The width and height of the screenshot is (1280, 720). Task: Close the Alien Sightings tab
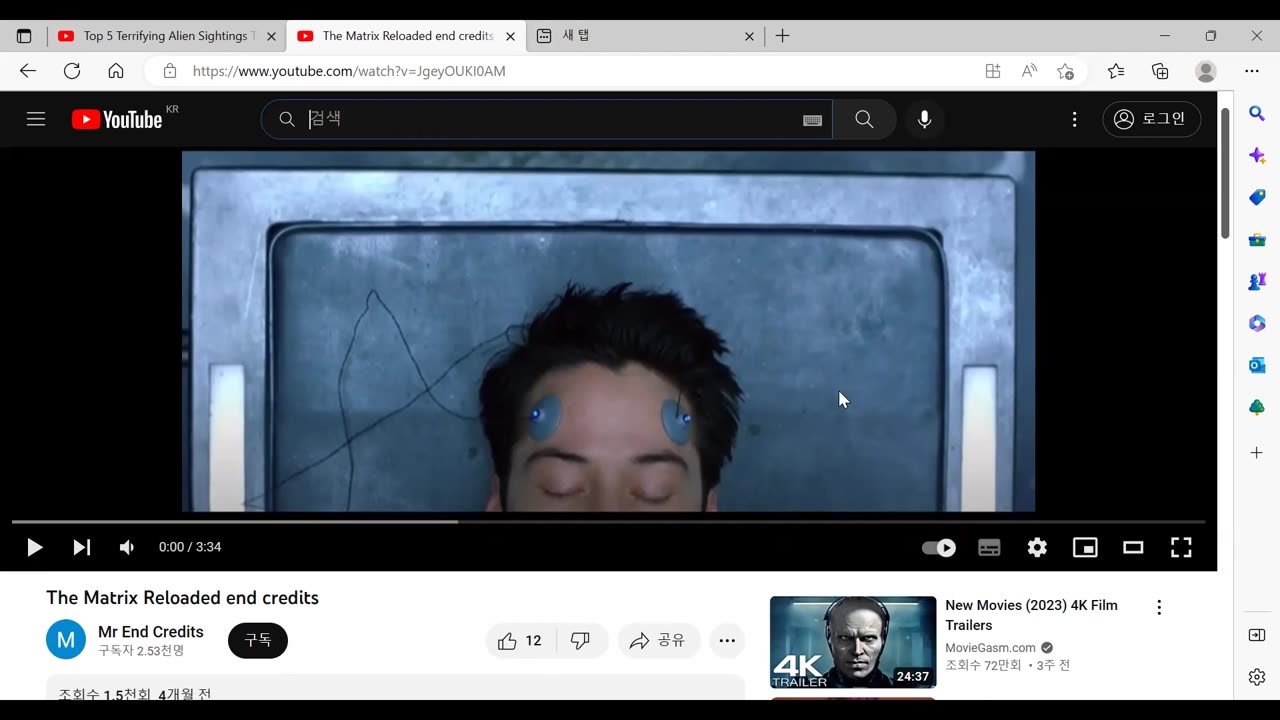tap(271, 36)
